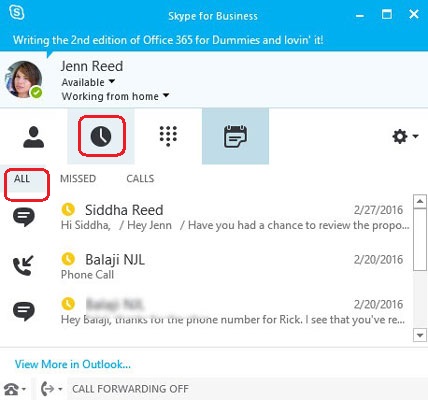The height and width of the screenshot is (400, 428).
Task: Open the Contacts tab person icon
Action: [33, 137]
